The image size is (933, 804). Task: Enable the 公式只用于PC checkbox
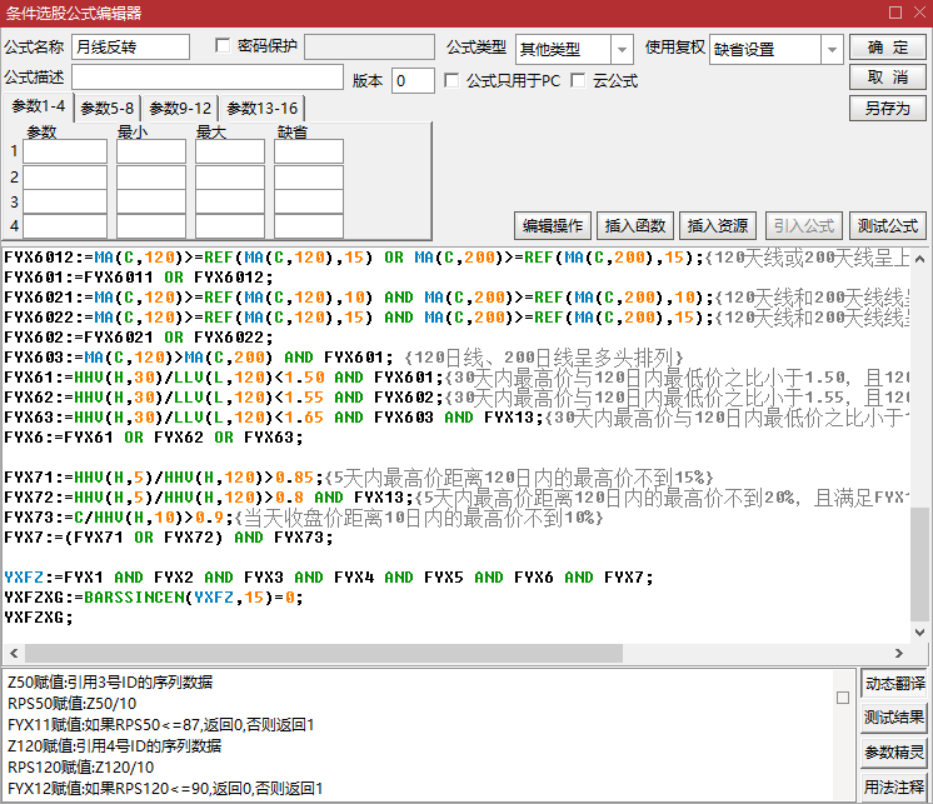(x=452, y=80)
